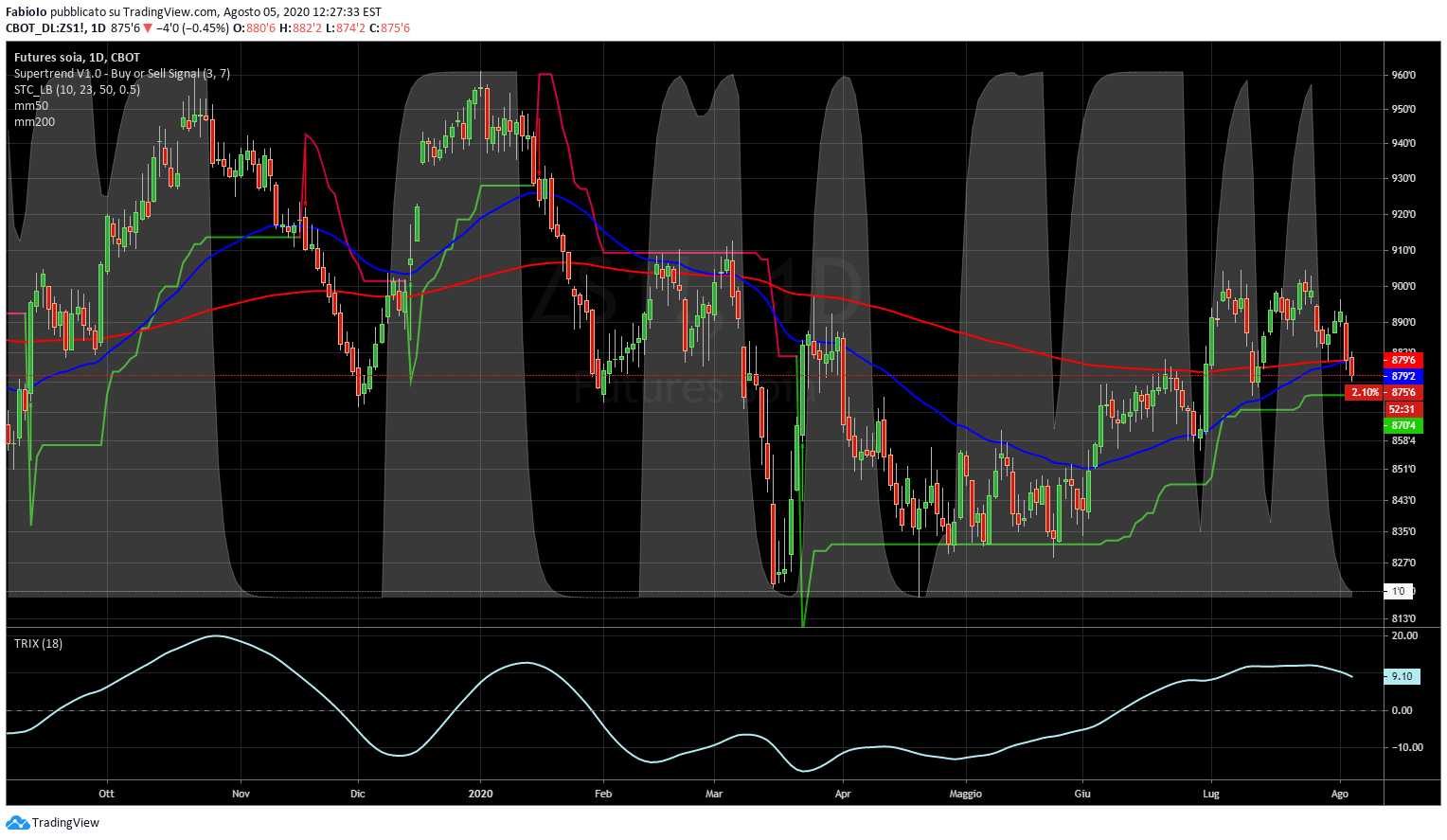Image resolution: width=1447 pixels, height=840 pixels.
Task: Click the Ago label on time axis
Action: click(1339, 795)
